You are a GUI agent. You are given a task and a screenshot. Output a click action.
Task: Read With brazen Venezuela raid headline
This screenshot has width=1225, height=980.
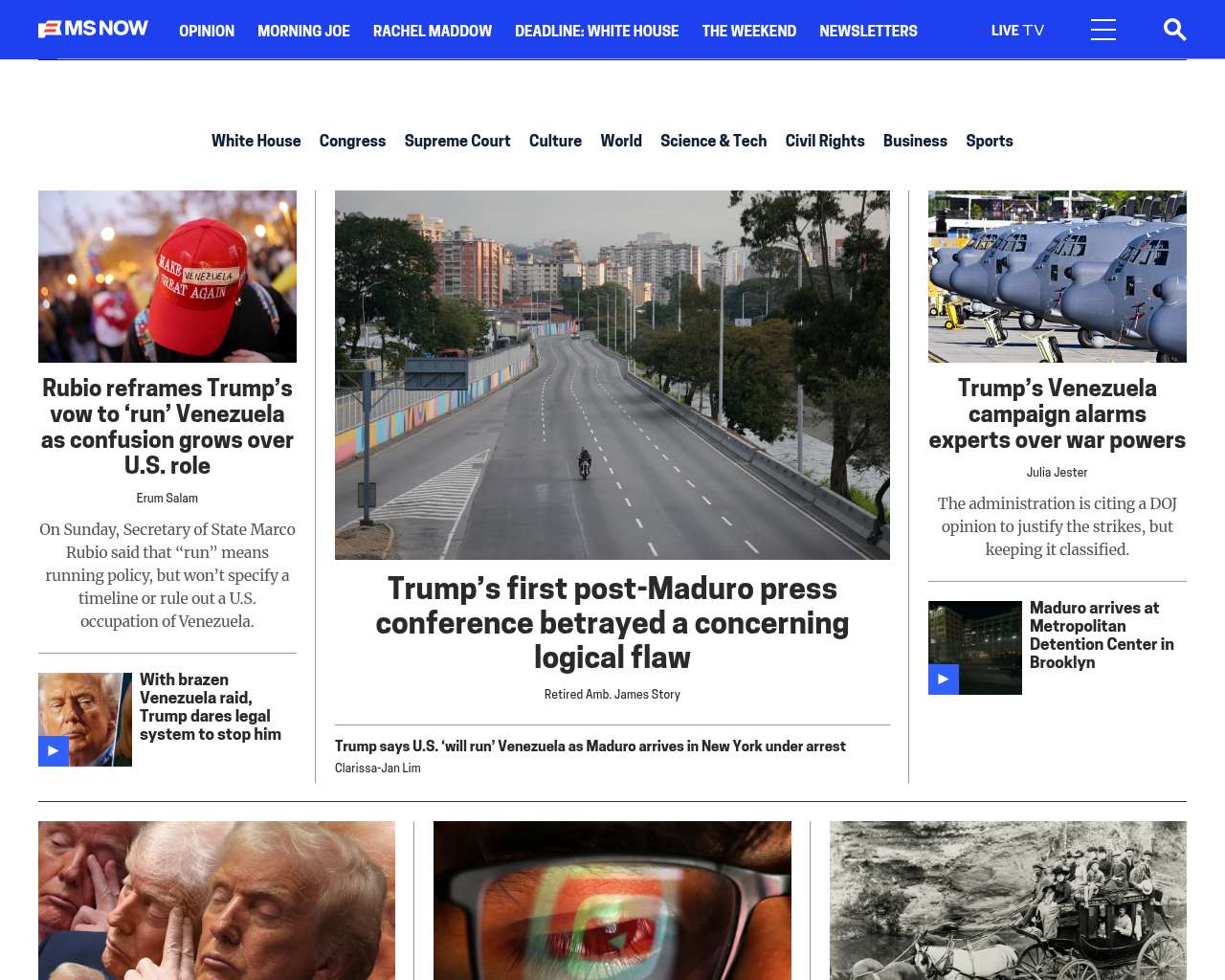211,706
